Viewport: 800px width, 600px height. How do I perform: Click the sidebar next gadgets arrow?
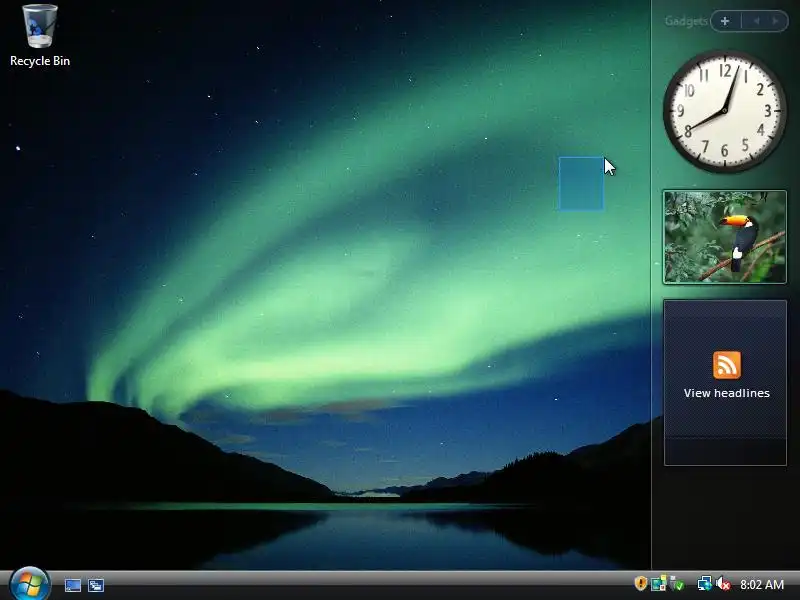tap(776, 21)
